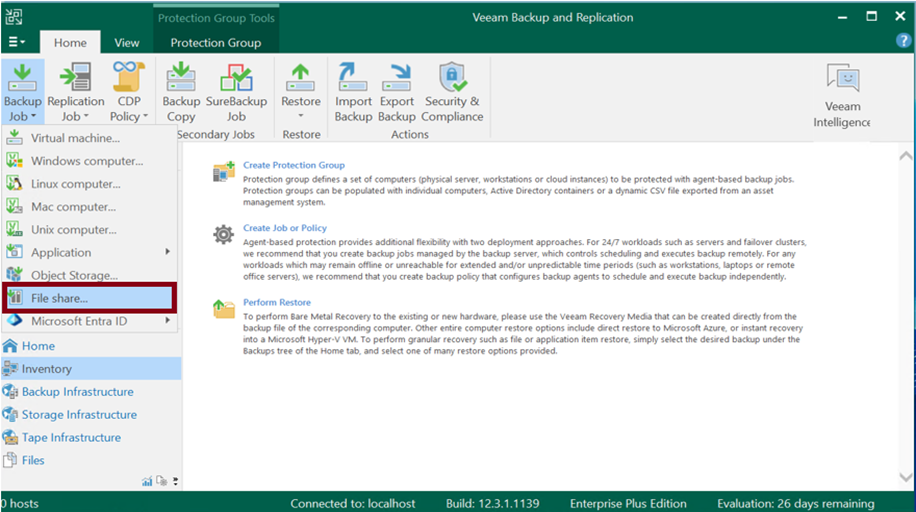Image resolution: width=916 pixels, height=512 pixels.
Task: Create a SureBackup Job
Action: point(236,92)
